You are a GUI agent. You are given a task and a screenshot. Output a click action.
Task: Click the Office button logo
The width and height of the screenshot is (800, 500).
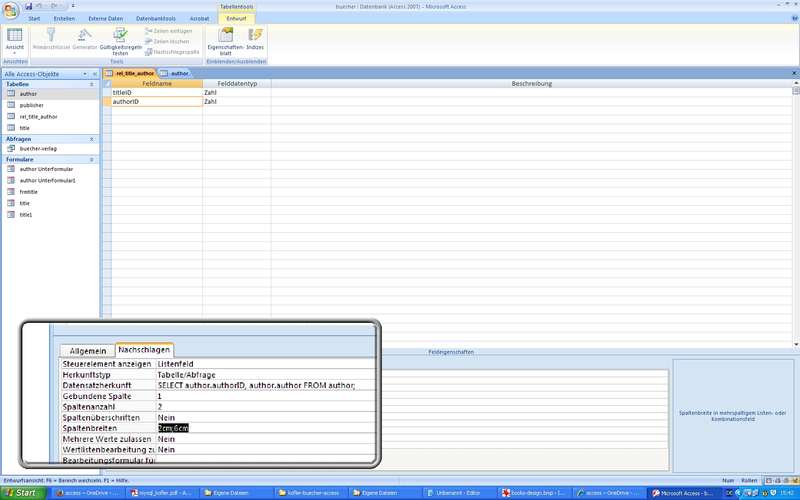[10, 9]
